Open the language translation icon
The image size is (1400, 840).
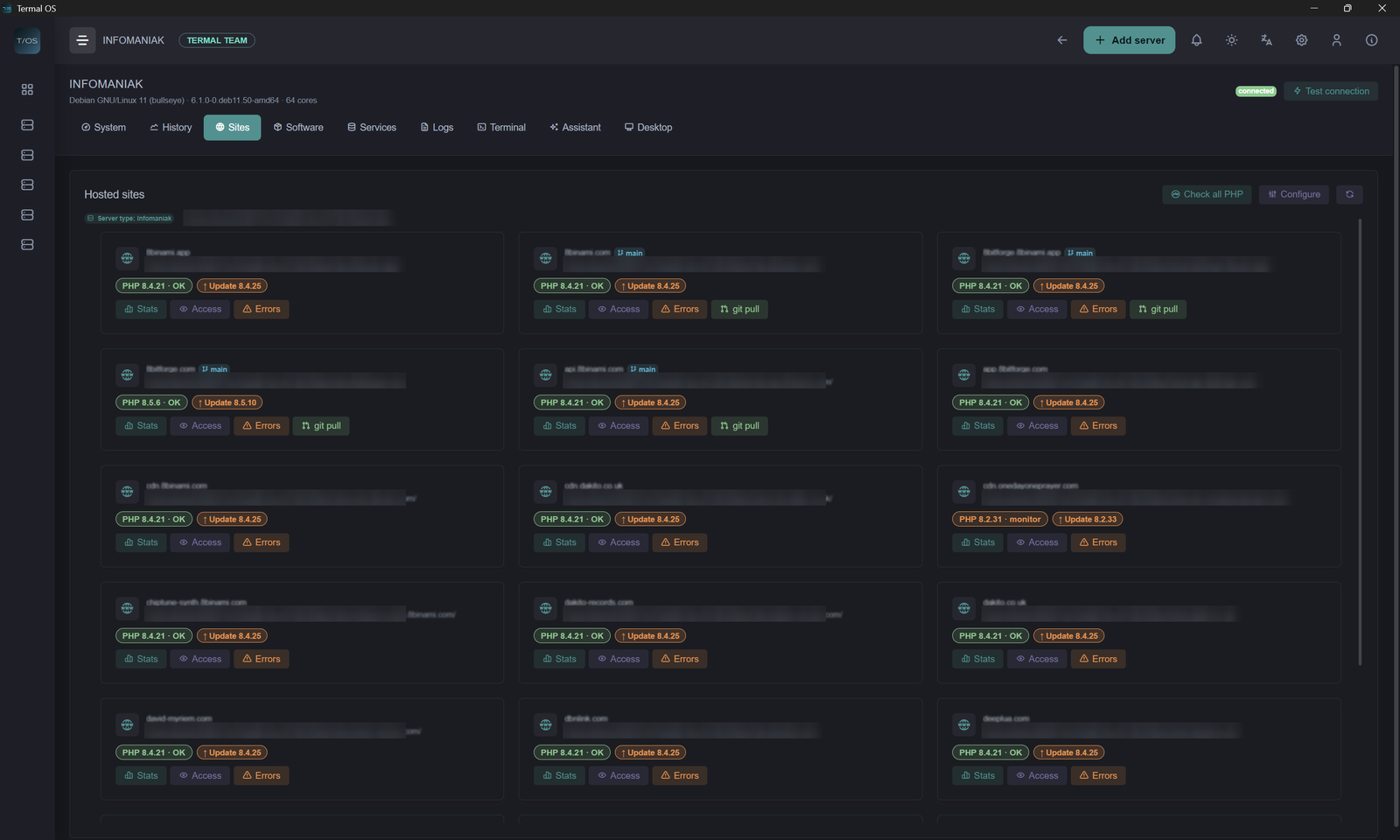click(x=1266, y=40)
